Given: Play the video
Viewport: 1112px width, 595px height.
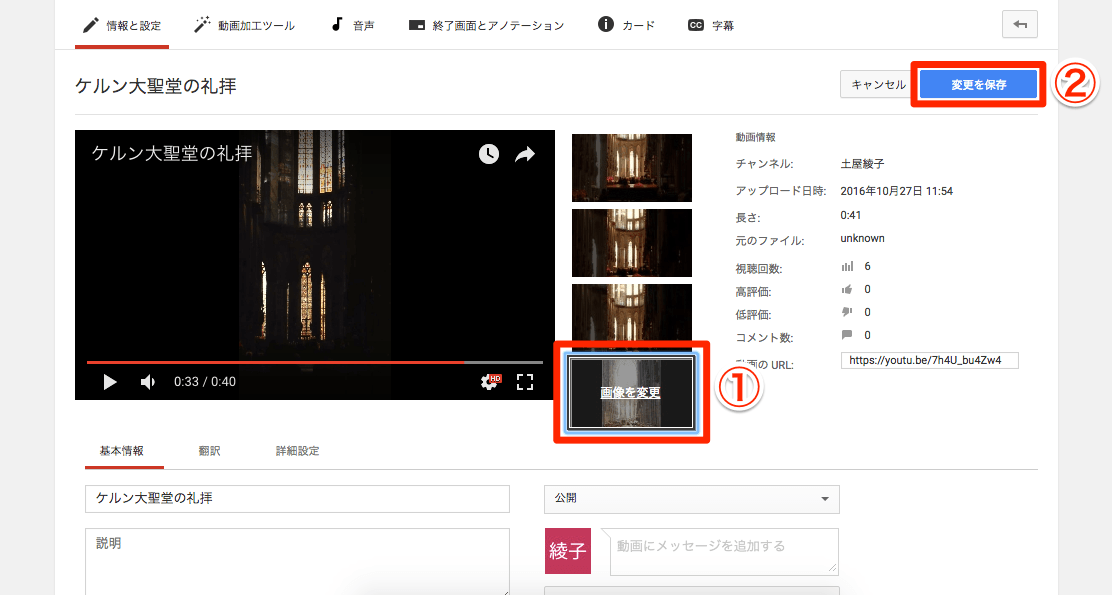Looking at the screenshot, I should [109, 382].
